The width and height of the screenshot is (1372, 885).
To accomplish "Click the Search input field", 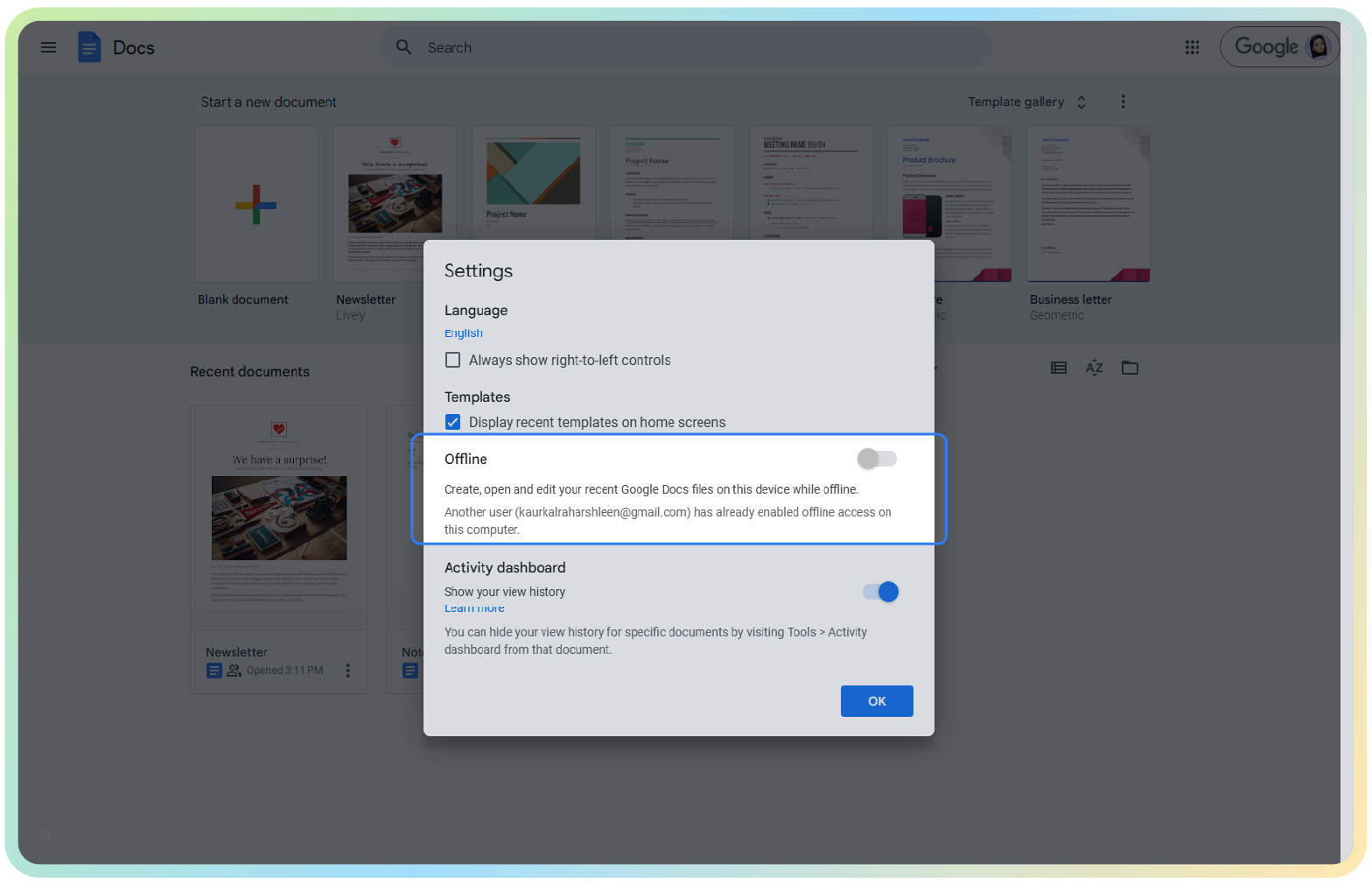I will 686,47.
